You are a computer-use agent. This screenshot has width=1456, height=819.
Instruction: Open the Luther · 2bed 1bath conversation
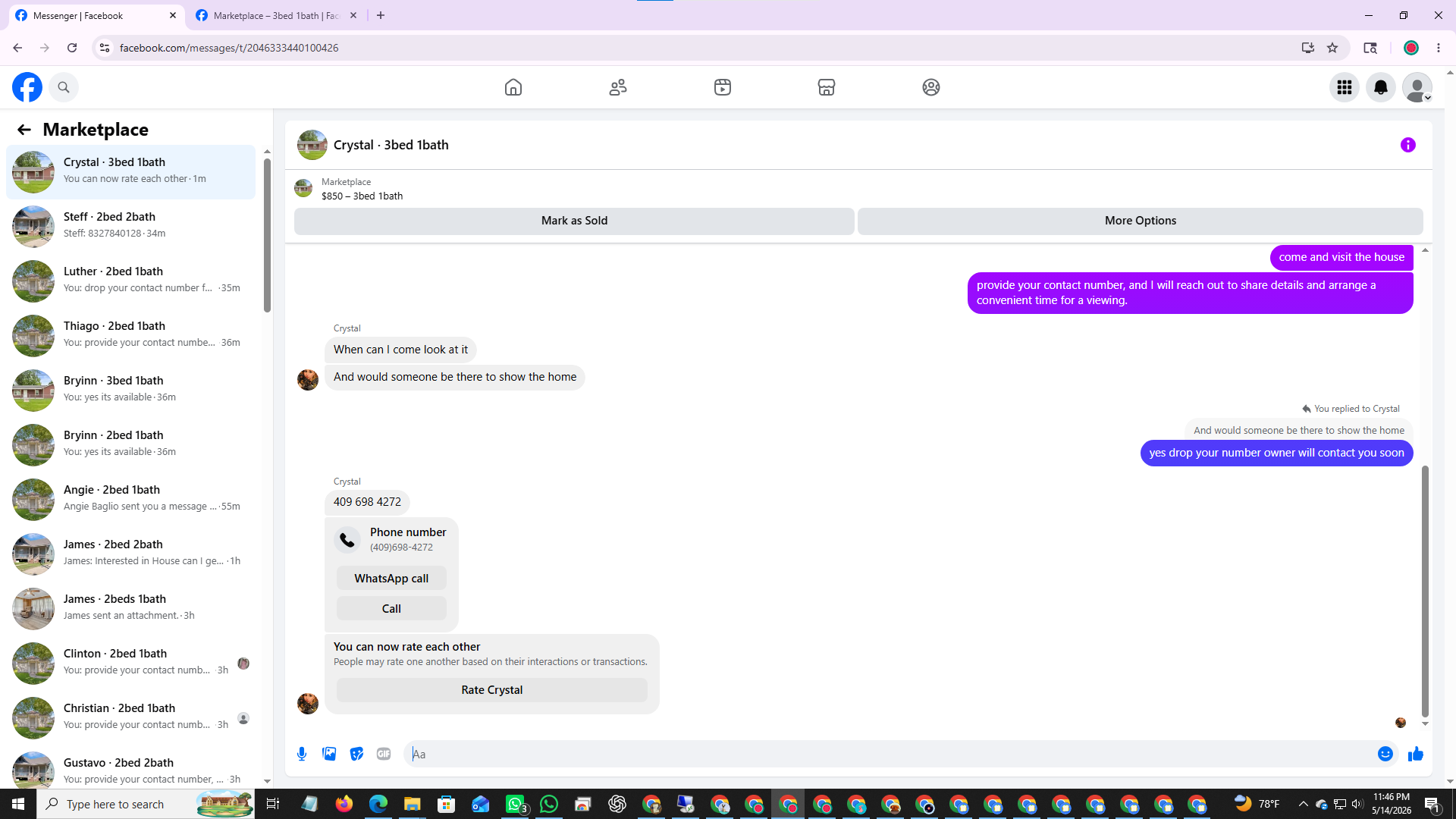tap(131, 281)
